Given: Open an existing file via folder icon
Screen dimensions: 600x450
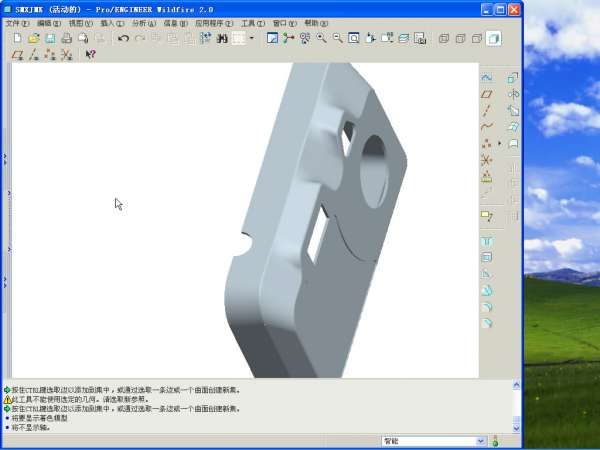Looking at the screenshot, I should tap(34, 38).
